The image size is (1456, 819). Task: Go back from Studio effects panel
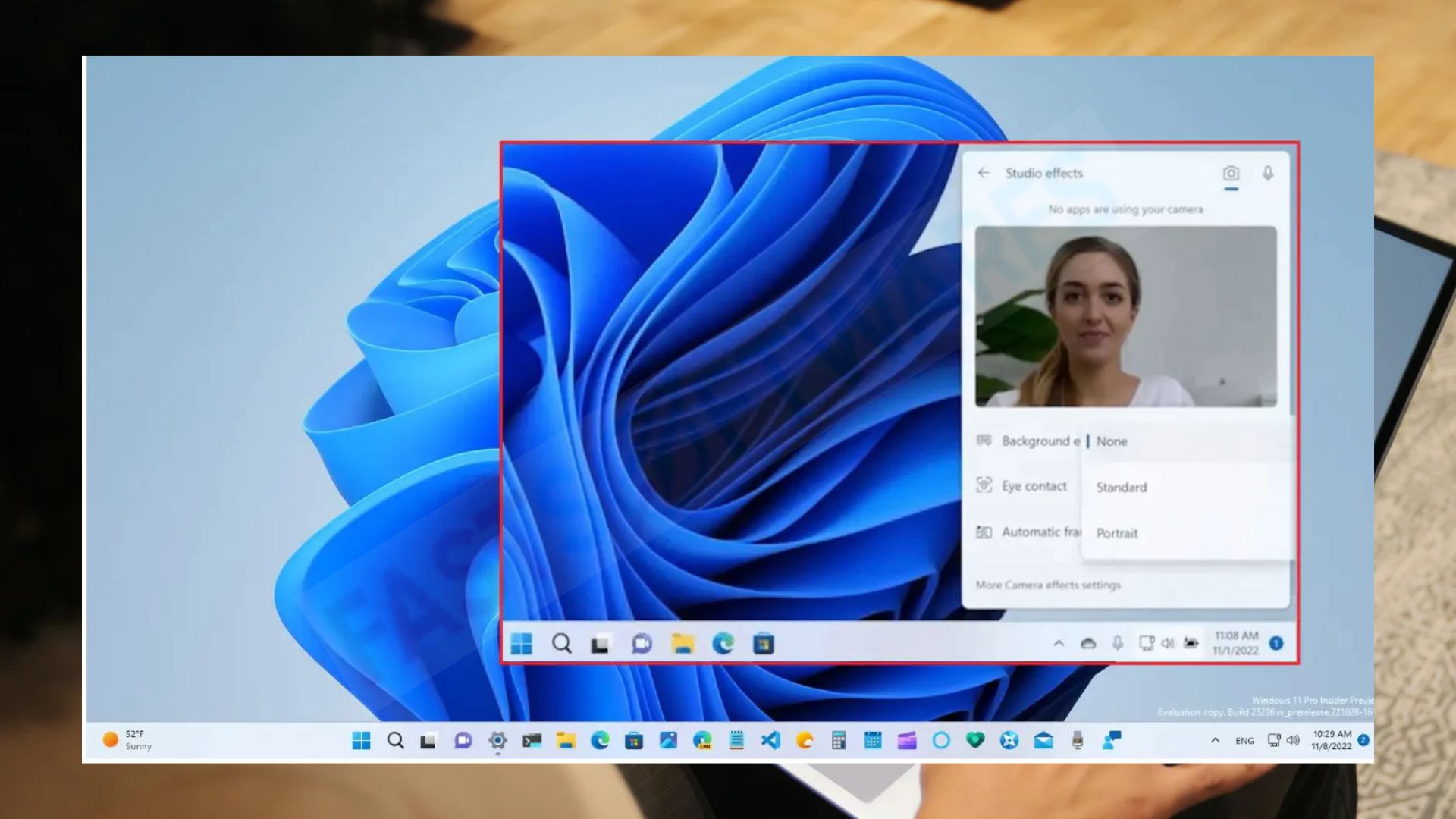984,173
